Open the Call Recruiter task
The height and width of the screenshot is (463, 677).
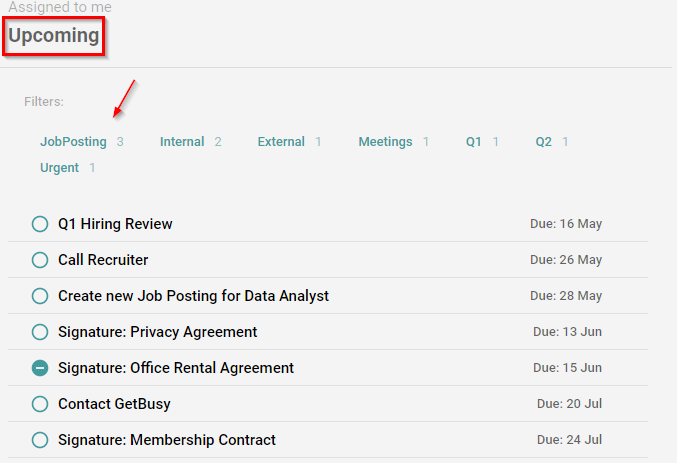click(103, 260)
